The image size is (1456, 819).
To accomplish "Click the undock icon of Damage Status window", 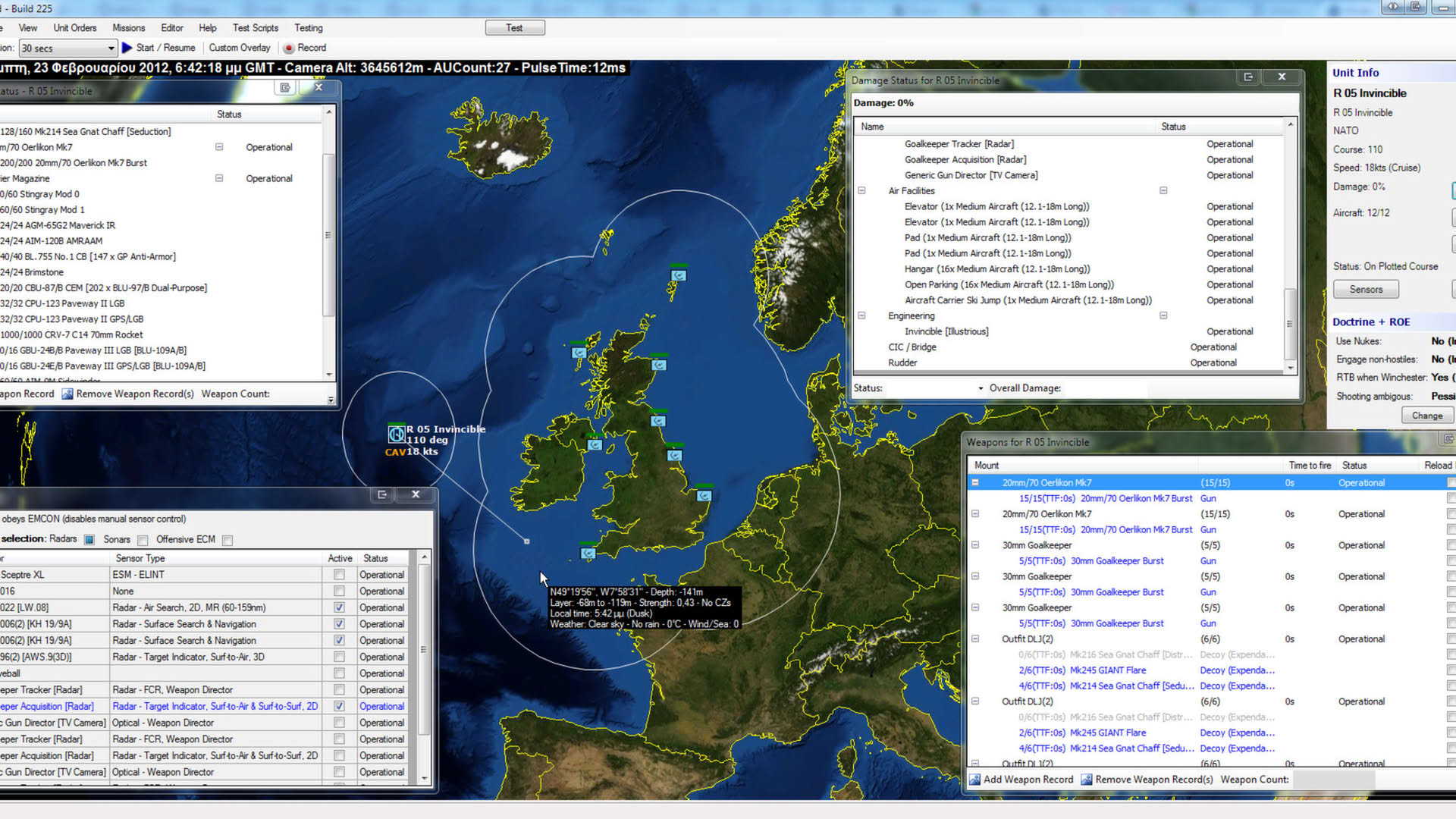I will pyautogui.click(x=1248, y=77).
